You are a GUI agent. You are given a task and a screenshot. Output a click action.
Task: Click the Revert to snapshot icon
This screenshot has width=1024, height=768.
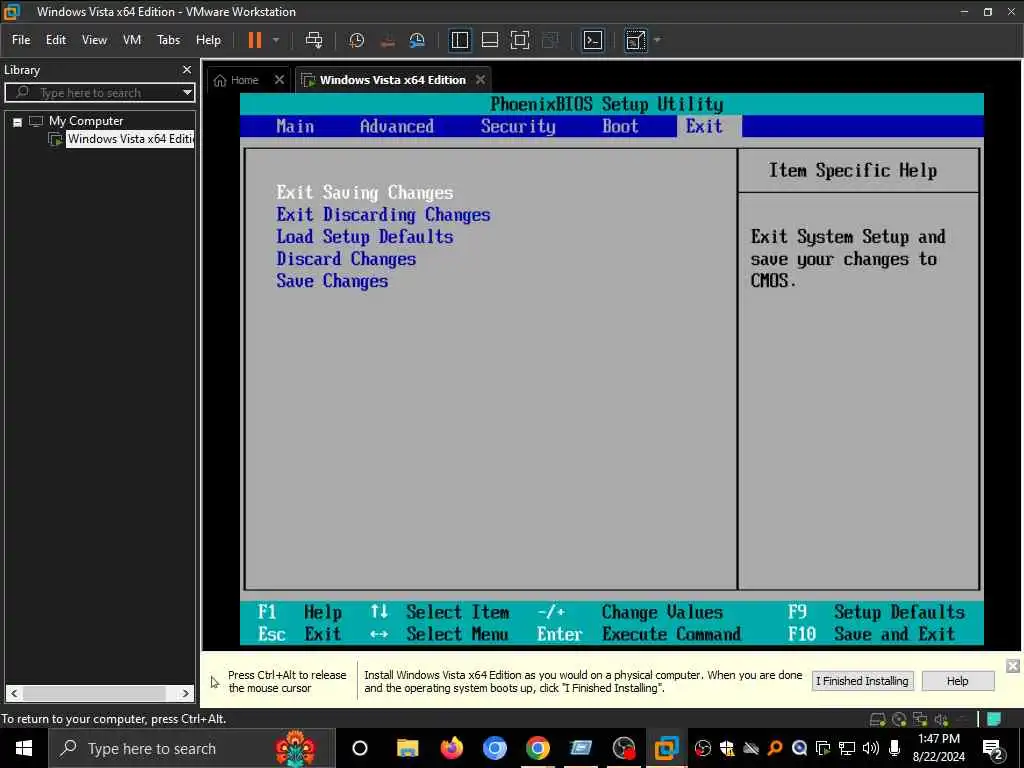click(387, 40)
